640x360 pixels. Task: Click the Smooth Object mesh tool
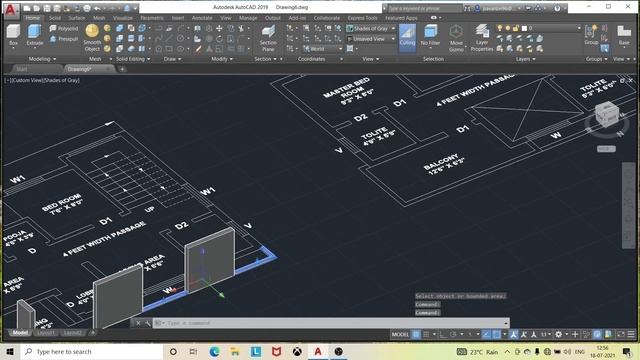(x=92, y=38)
